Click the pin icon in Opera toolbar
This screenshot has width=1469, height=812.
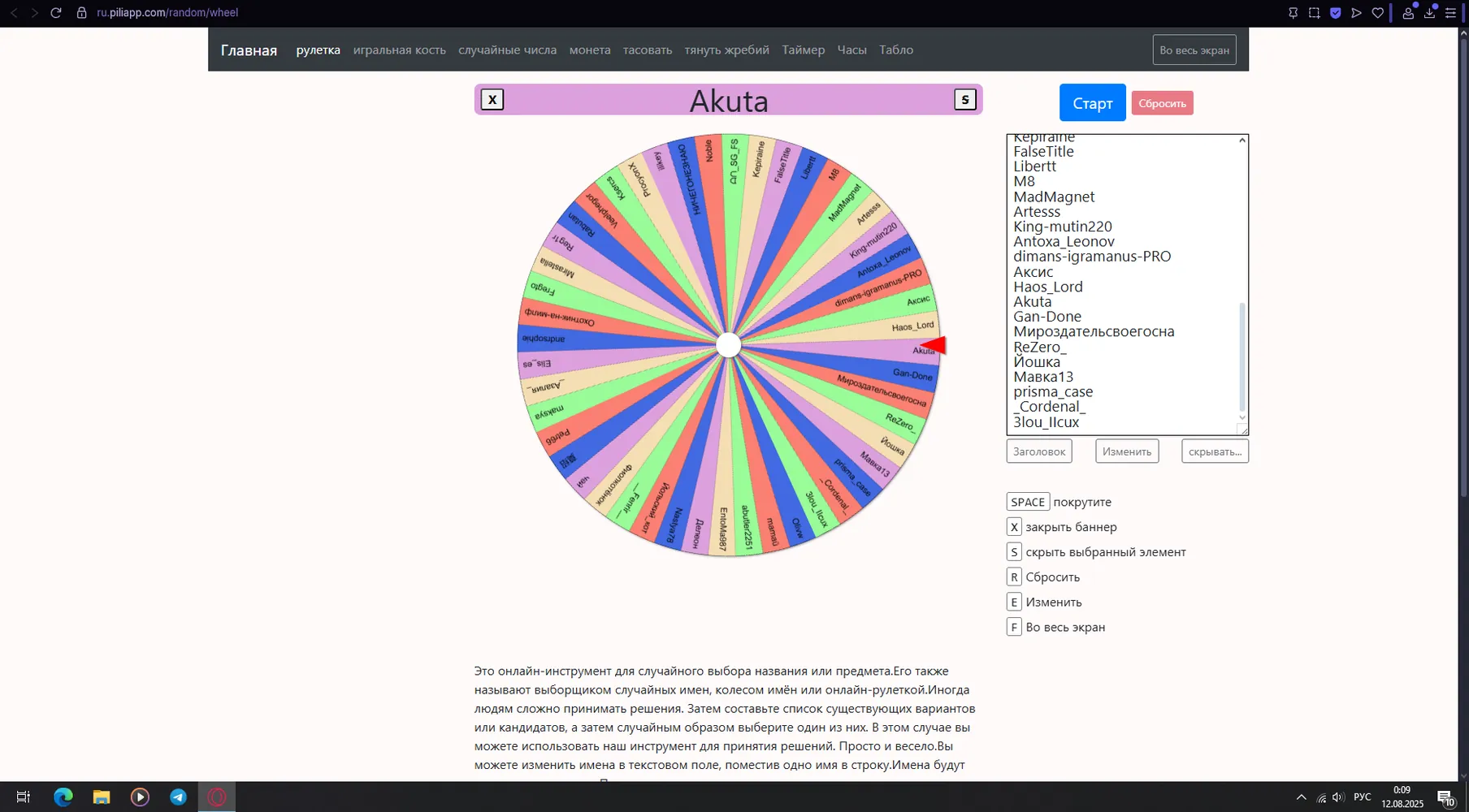point(1293,13)
